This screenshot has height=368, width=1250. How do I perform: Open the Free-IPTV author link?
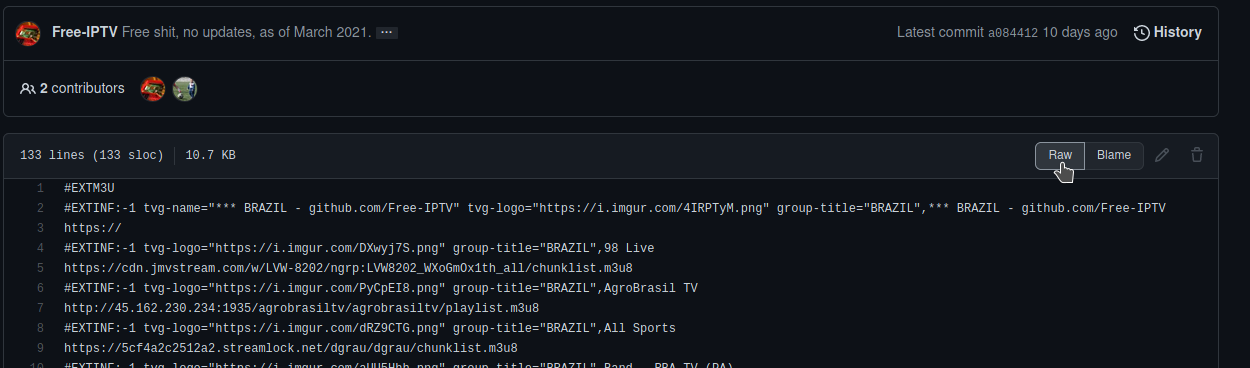(85, 32)
